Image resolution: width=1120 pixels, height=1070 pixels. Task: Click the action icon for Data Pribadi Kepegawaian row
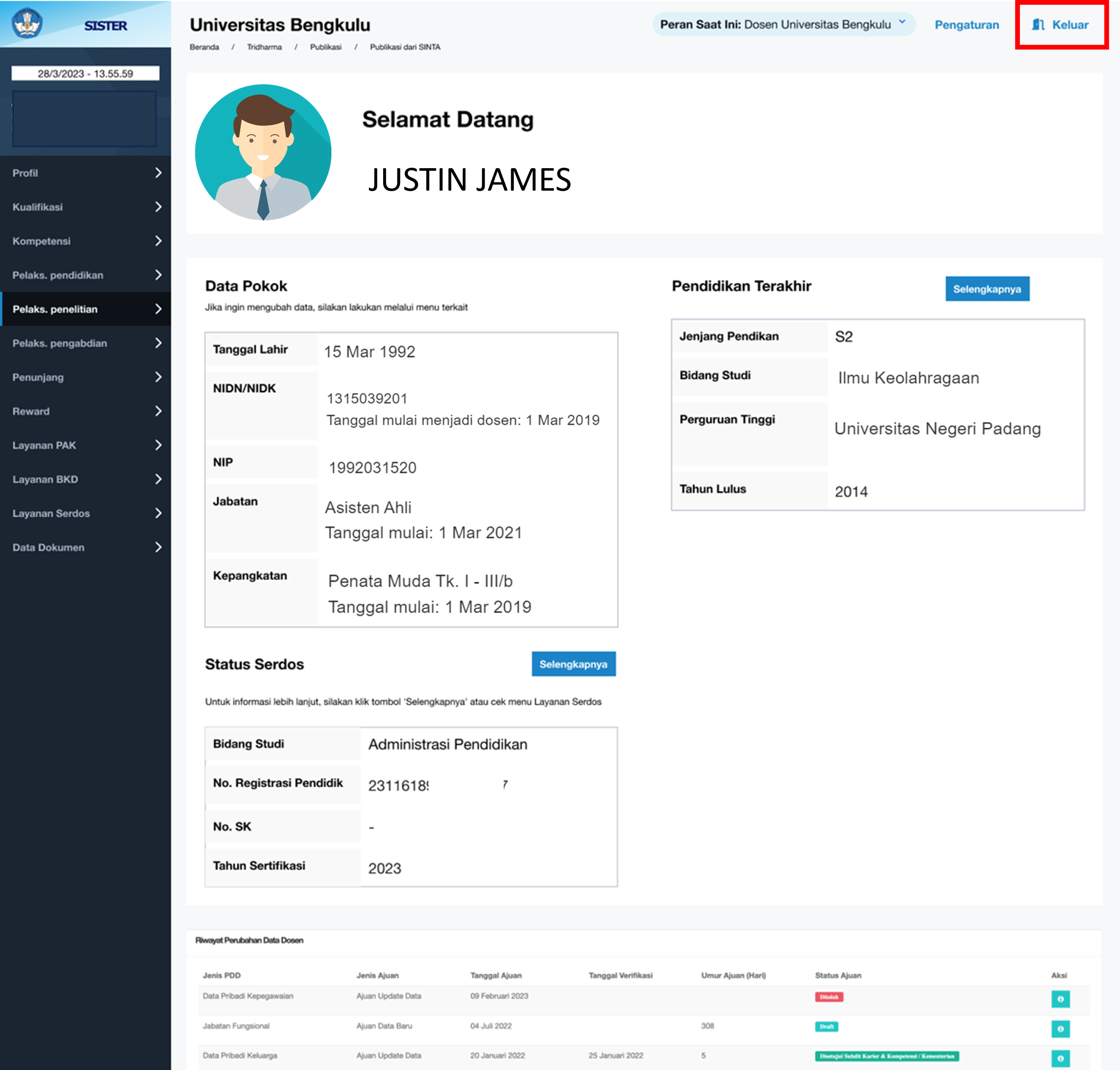pos(1060,999)
